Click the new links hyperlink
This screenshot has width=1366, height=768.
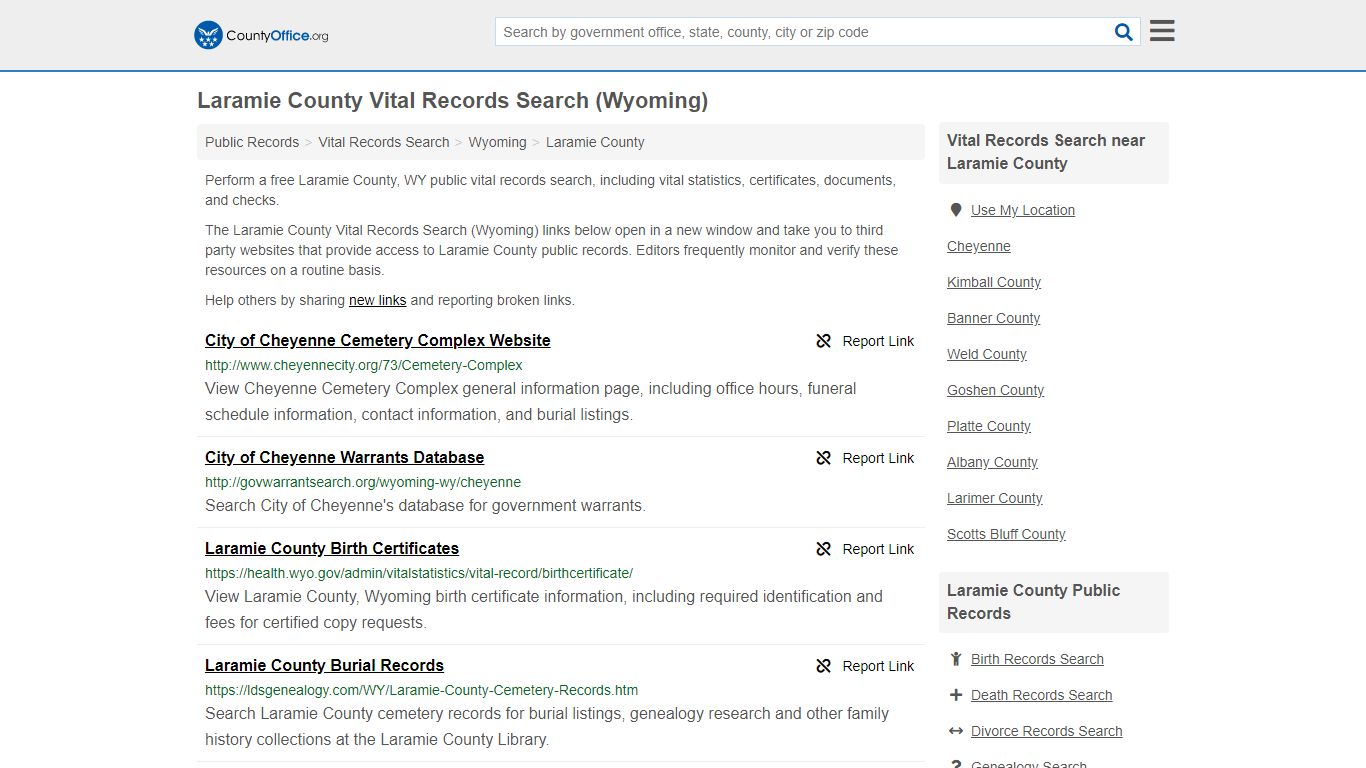[377, 300]
